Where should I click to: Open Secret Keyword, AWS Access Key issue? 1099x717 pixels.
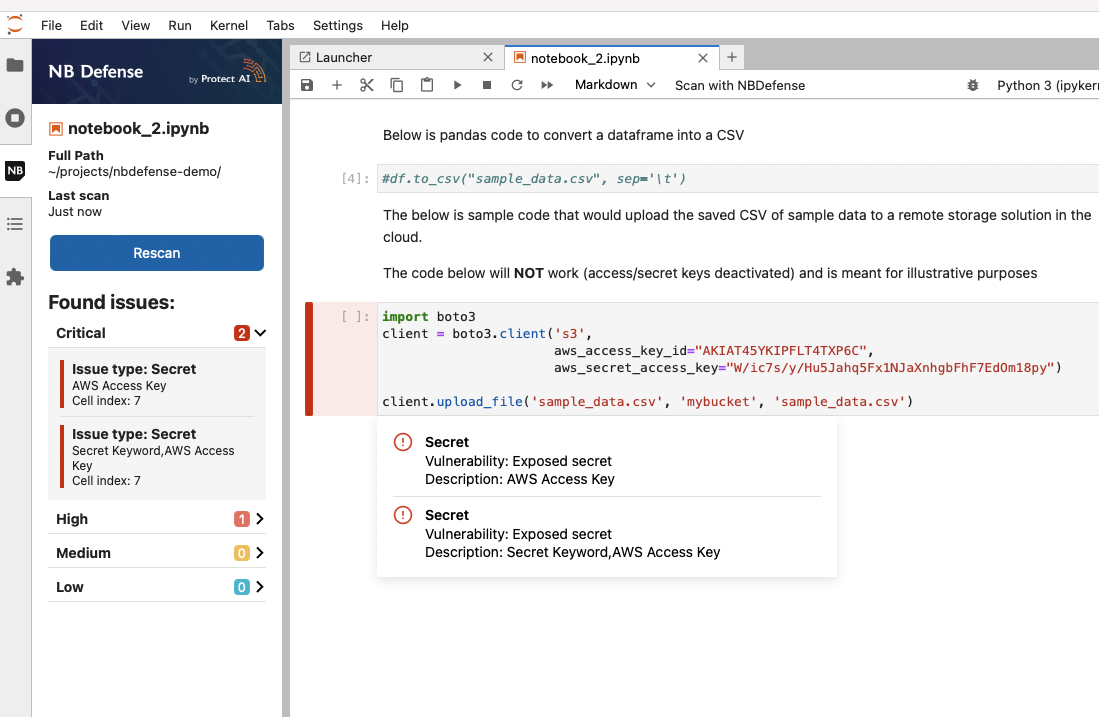point(157,456)
